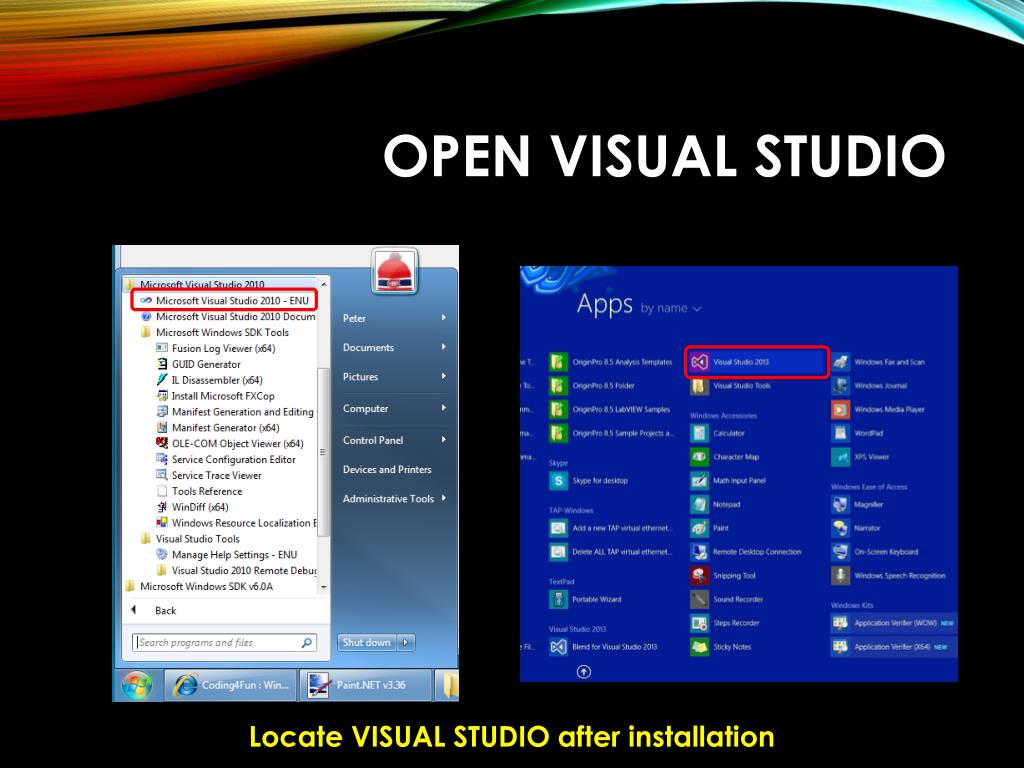Viewport: 1024px width, 768px height.
Task: Open Microsoft Visual Studio 2010 - ENU entry
Action: point(224,300)
